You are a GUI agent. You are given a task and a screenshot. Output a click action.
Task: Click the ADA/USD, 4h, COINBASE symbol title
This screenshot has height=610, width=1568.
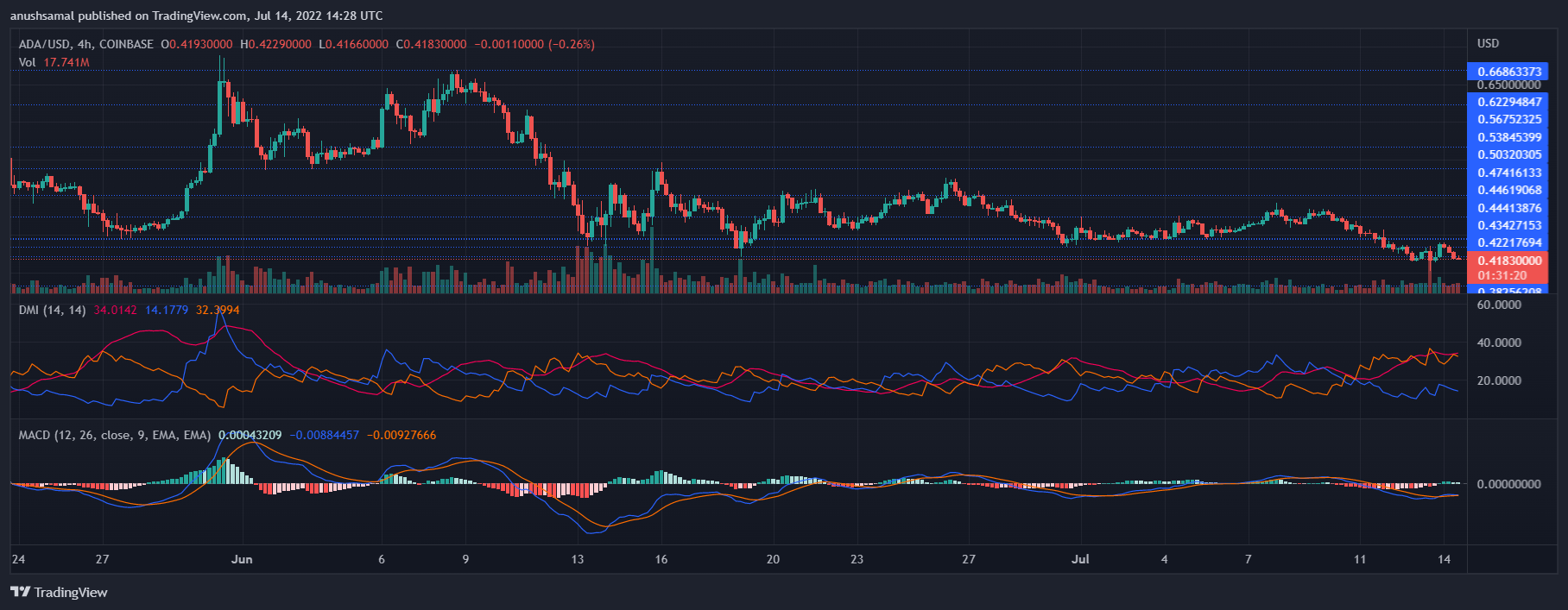[86, 44]
